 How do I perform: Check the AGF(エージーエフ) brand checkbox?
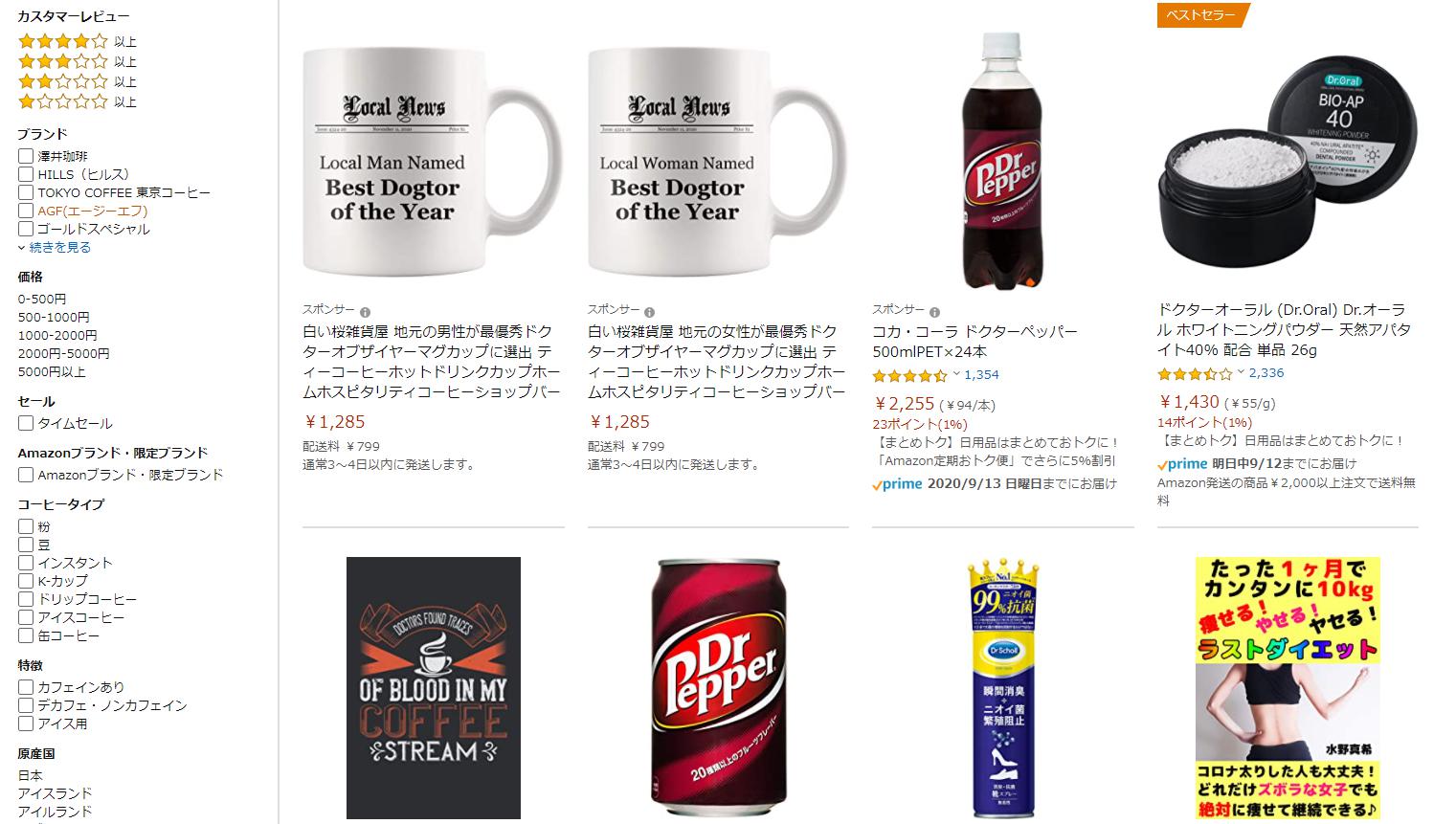click(26, 211)
